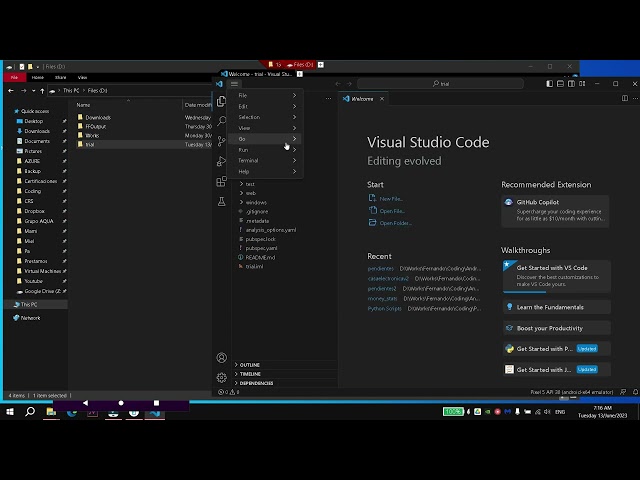The image size is (640, 480).
Task: Close the Welcome tab
Action: 382,99
